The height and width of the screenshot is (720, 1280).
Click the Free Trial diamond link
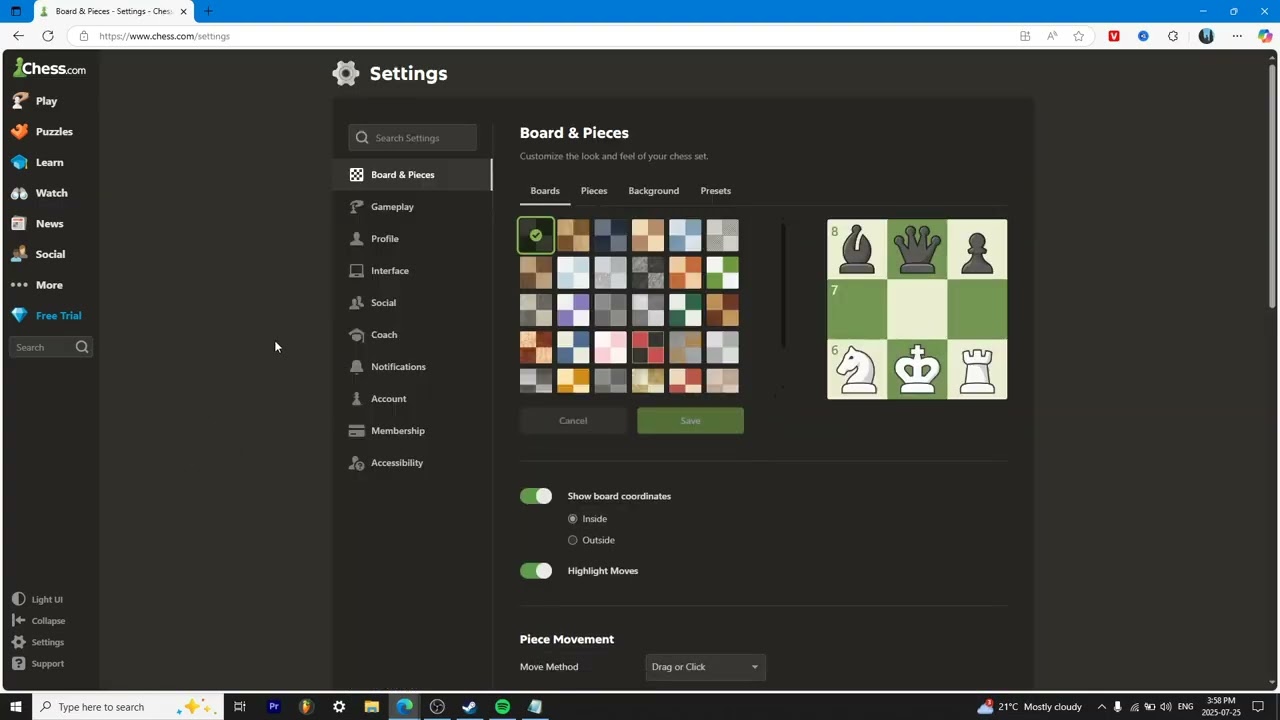click(x=47, y=316)
